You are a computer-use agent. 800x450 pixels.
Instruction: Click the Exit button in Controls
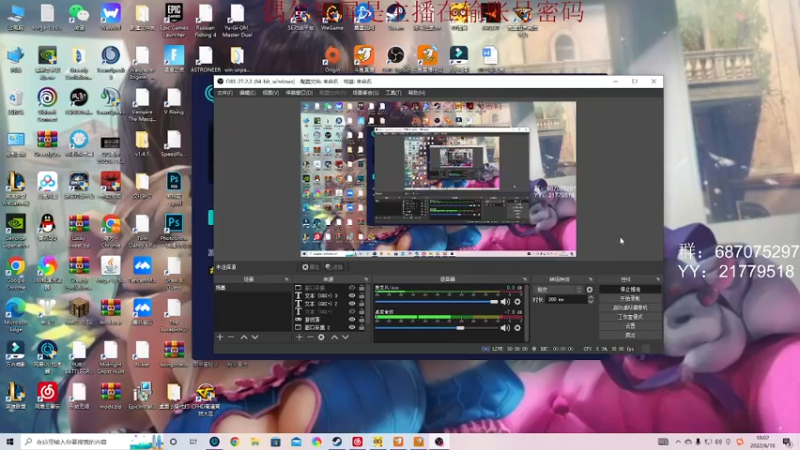(x=630, y=335)
